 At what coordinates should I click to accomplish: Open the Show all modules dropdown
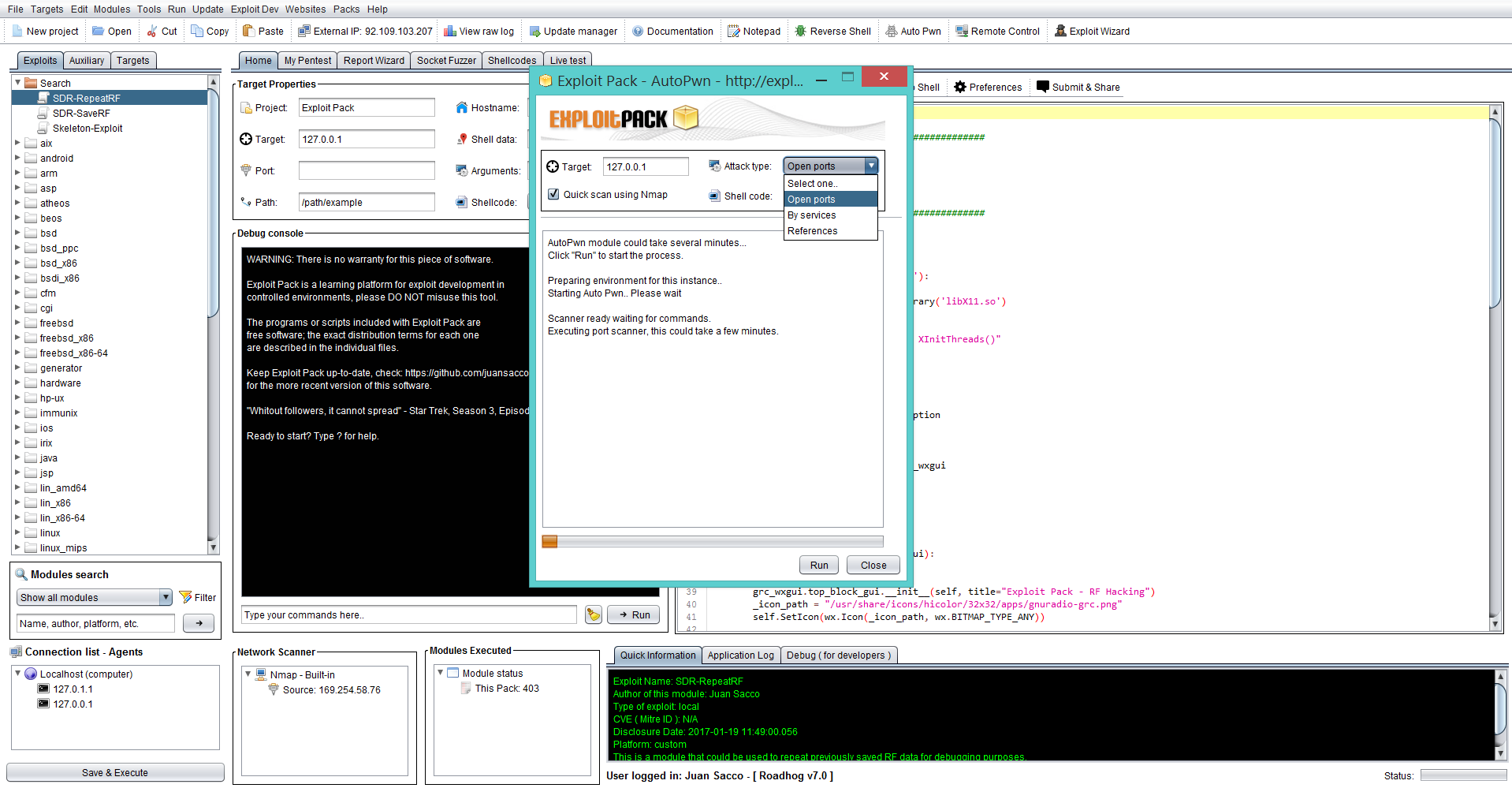166,598
